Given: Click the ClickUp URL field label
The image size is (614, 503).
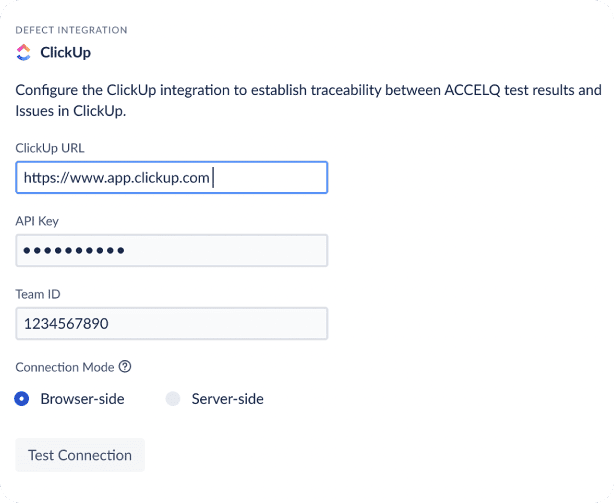Looking at the screenshot, I should point(50,148).
